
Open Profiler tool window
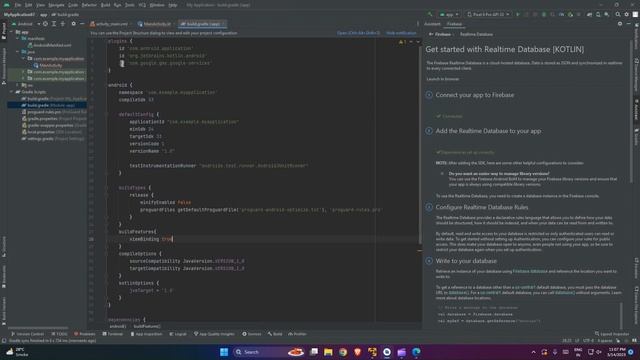[x=297, y=334]
